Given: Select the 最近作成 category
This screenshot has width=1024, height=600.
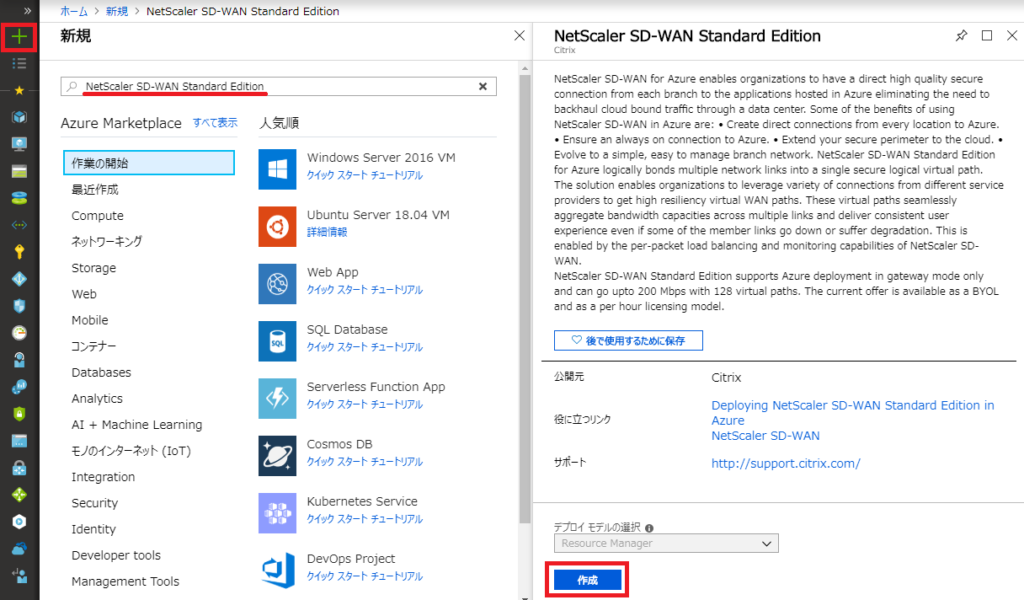Looking at the screenshot, I should tap(95, 189).
